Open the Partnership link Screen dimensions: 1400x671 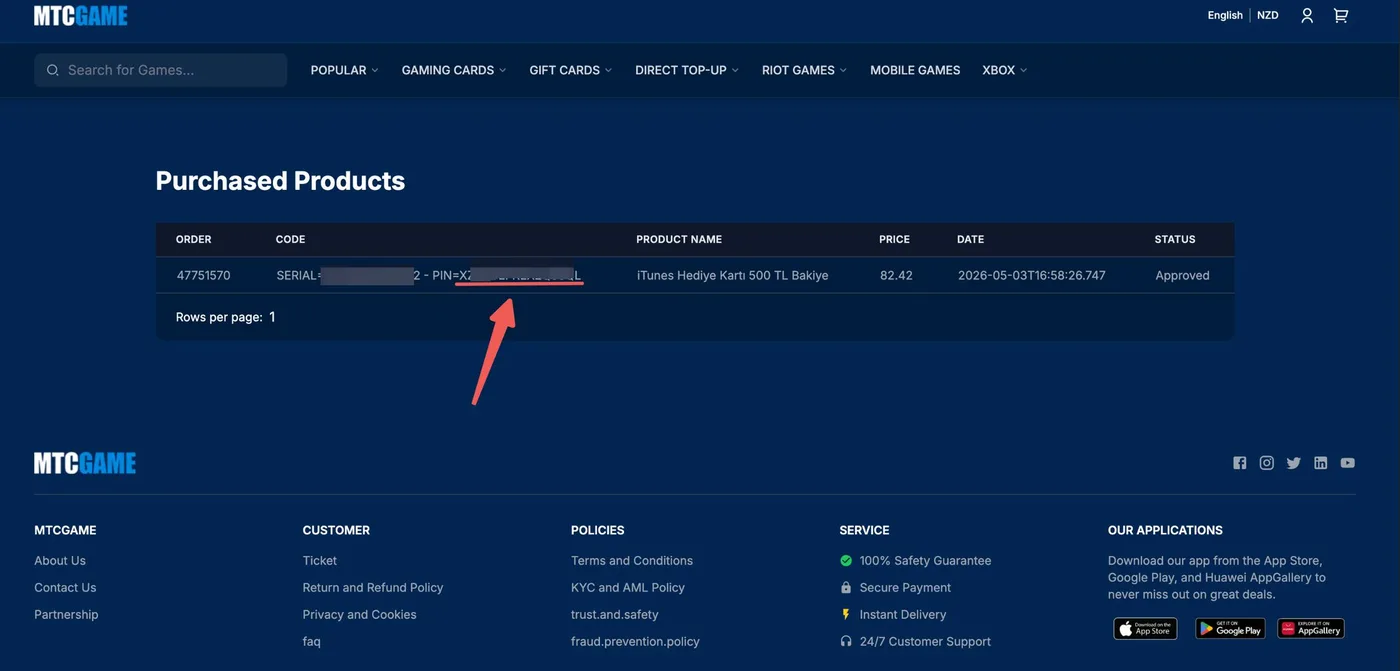(x=66, y=615)
